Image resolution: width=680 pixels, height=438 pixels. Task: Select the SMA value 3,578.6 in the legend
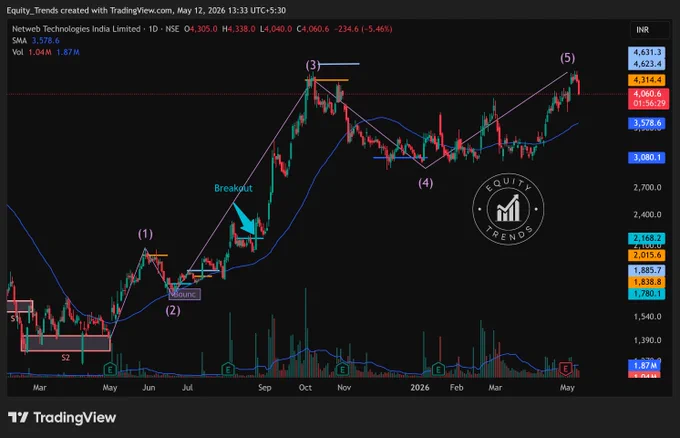coord(46,40)
